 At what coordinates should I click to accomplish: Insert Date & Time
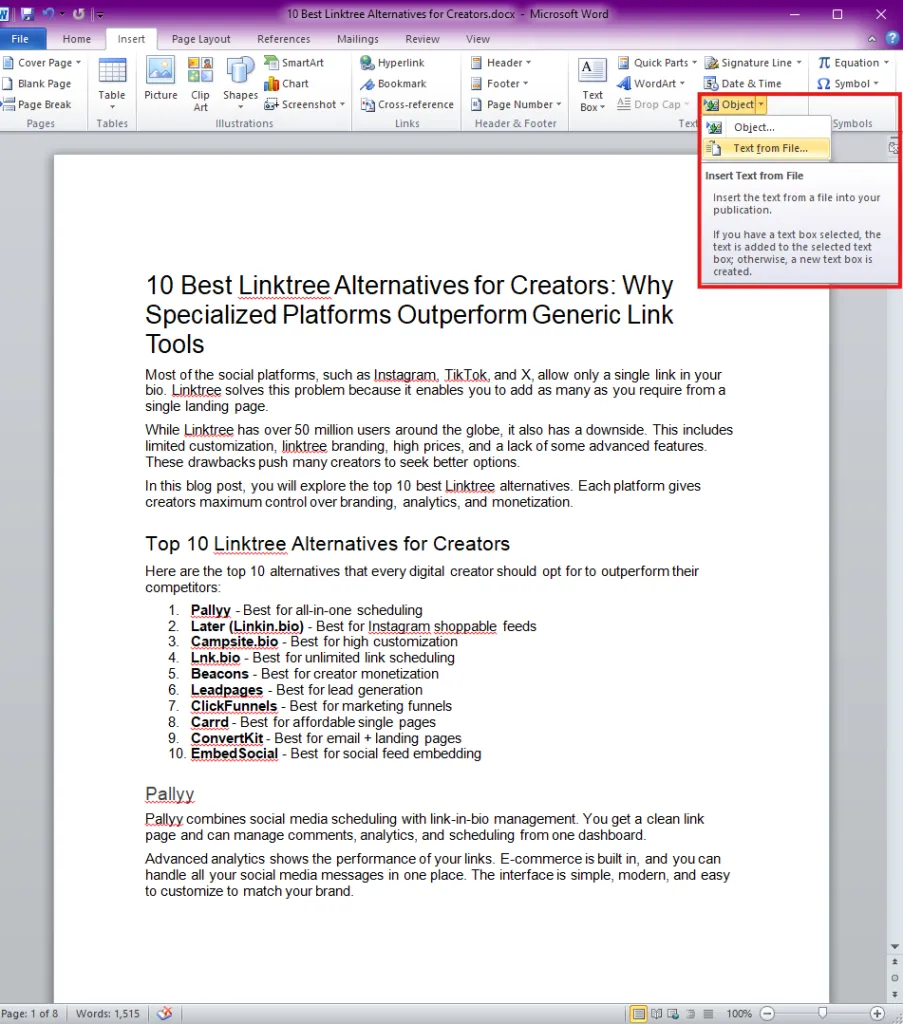coord(742,84)
